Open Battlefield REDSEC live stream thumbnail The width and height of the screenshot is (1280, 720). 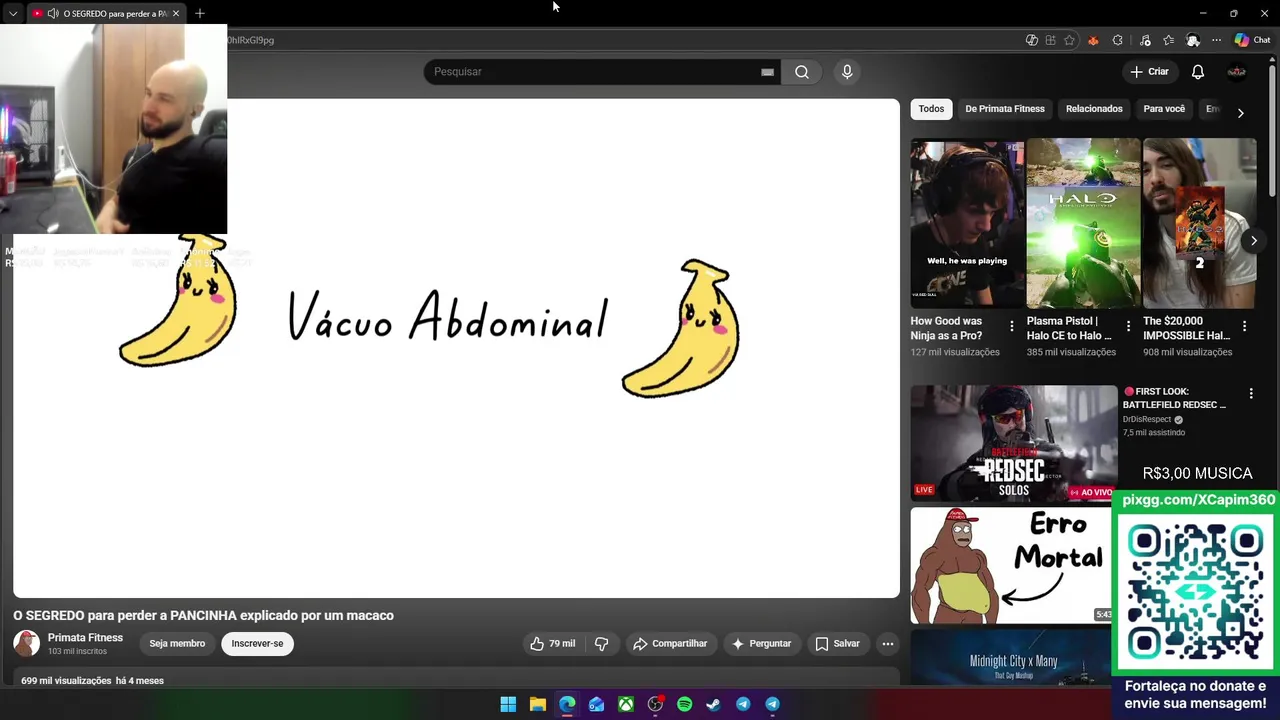(1014, 443)
